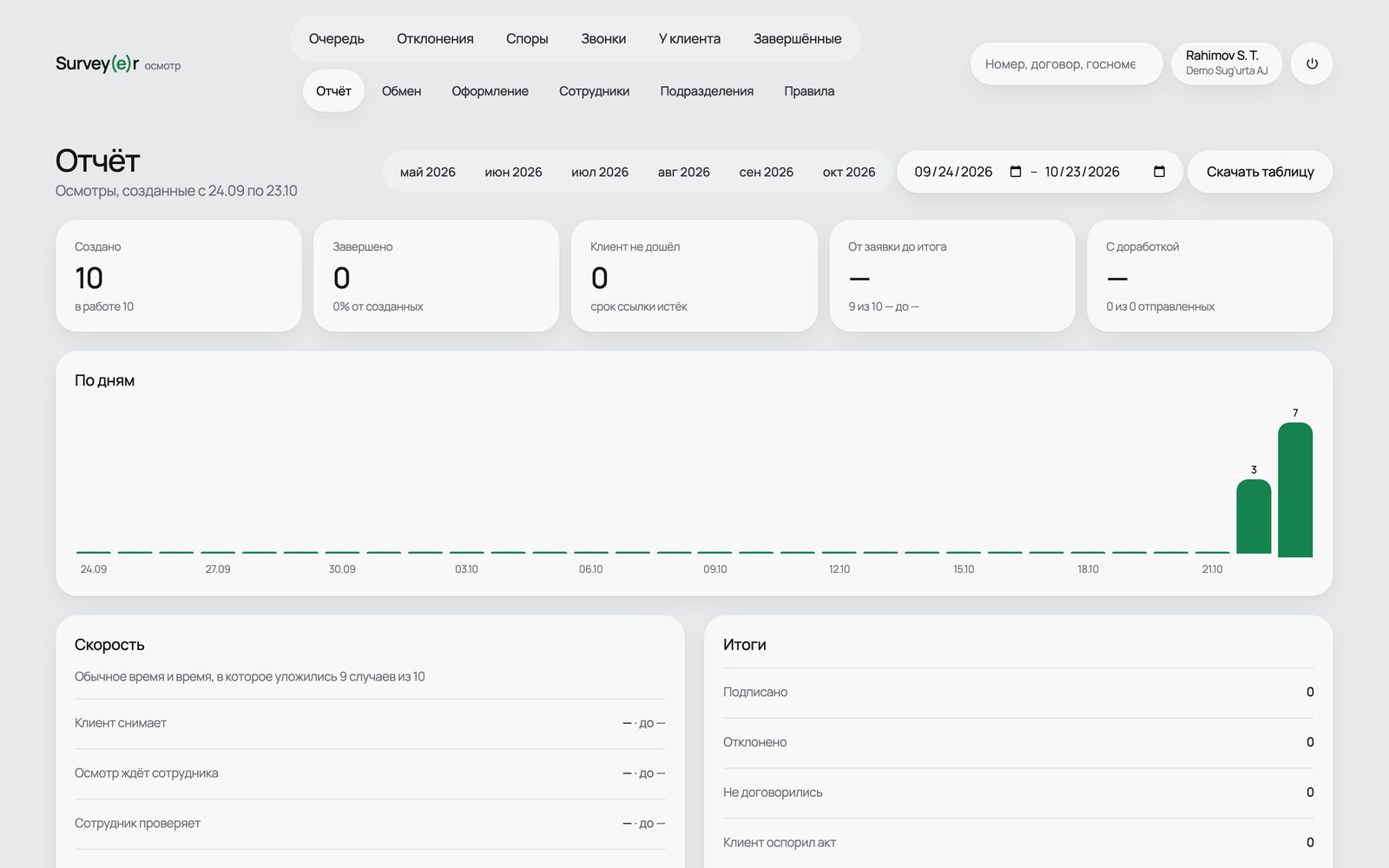
Task: Click the power logout icon
Action: 1312,63
